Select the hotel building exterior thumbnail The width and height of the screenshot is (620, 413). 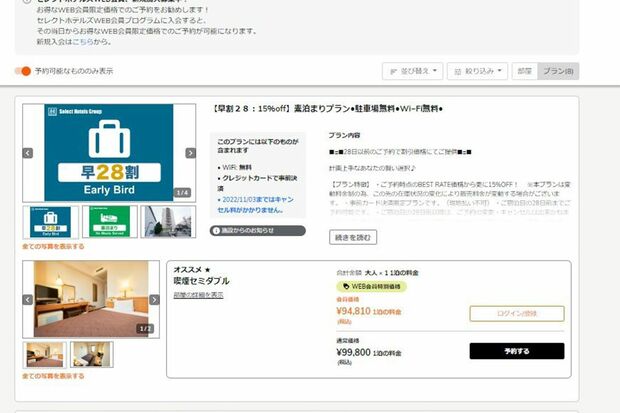[168, 222]
